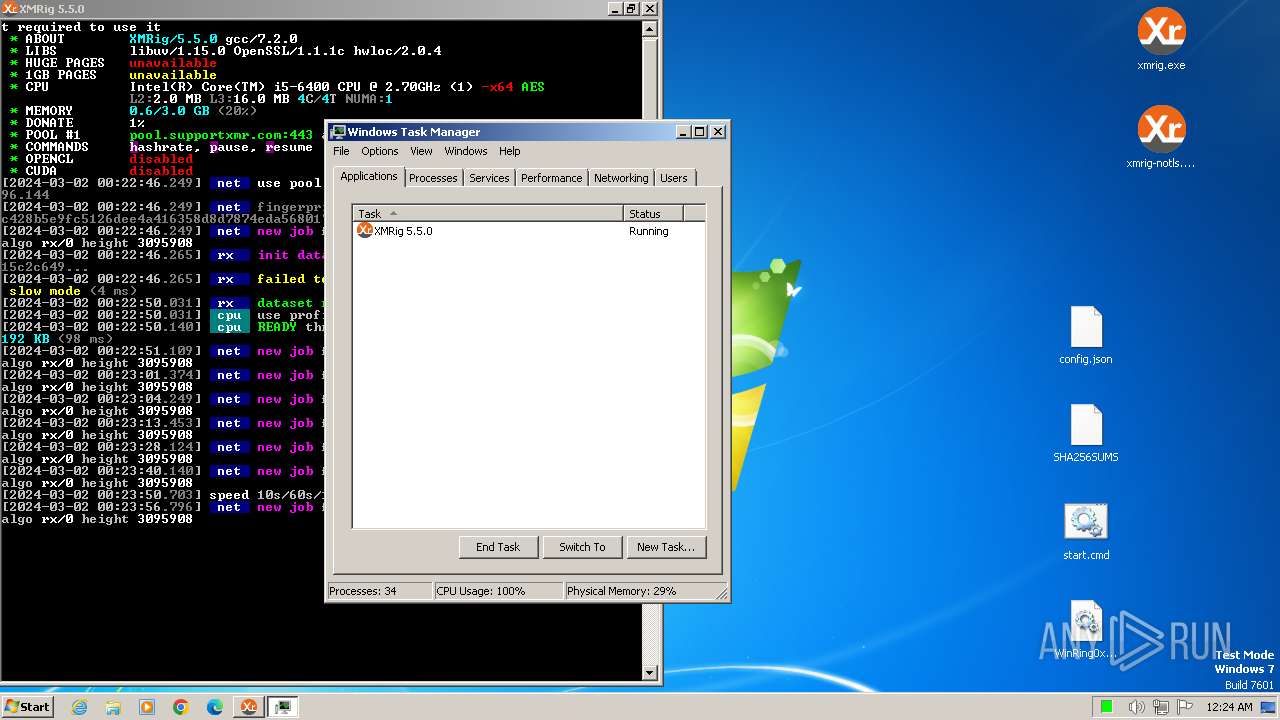The width and height of the screenshot is (1280, 720).
Task: Open Internet Explorer from the taskbar
Action: pyautogui.click(x=80, y=707)
